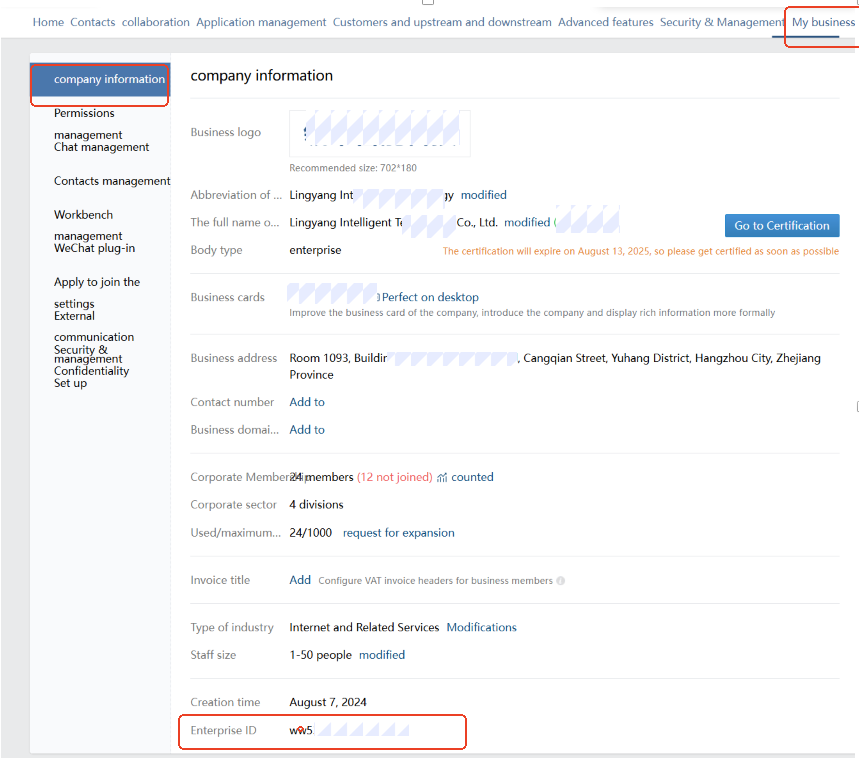Go to the Contacts tab in the top navigation

pos(93,22)
